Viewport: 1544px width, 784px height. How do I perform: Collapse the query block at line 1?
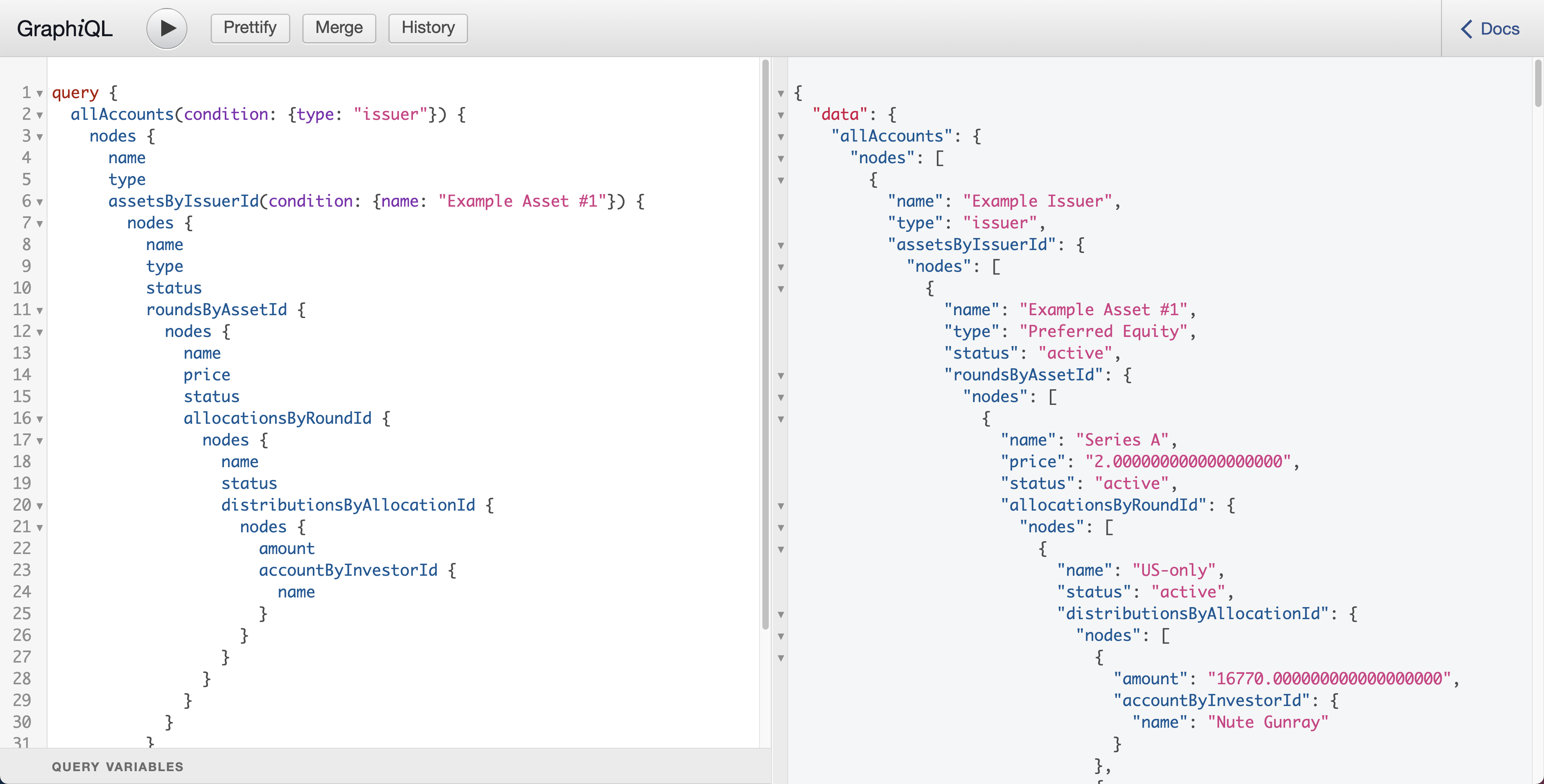coord(39,94)
